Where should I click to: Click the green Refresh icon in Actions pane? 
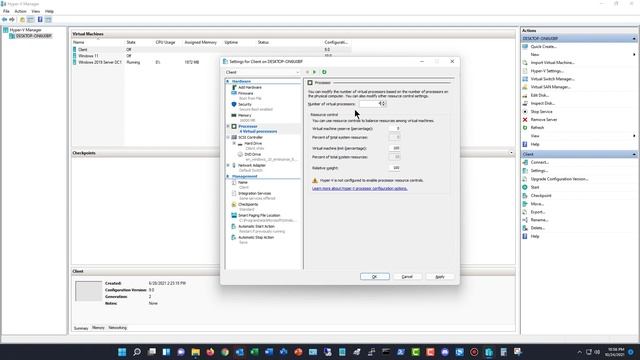[525, 128]
